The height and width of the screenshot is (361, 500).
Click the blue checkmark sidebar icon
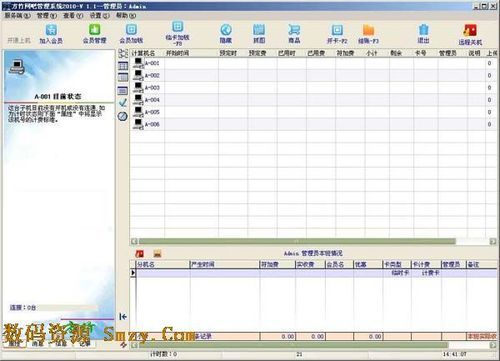click(x=123, y=103)
